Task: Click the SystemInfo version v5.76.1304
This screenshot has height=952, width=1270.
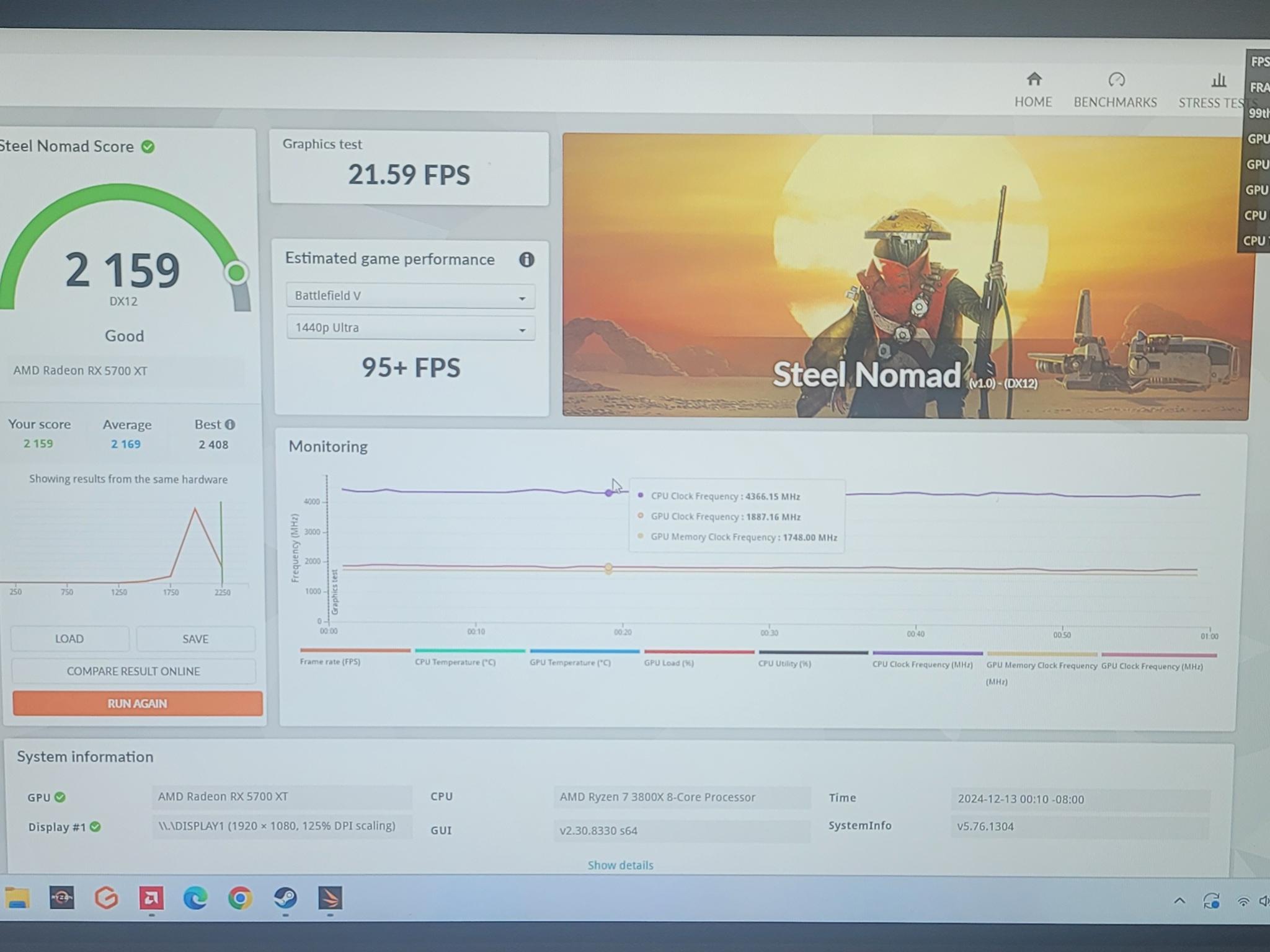Action: [x=1079, y=827]
